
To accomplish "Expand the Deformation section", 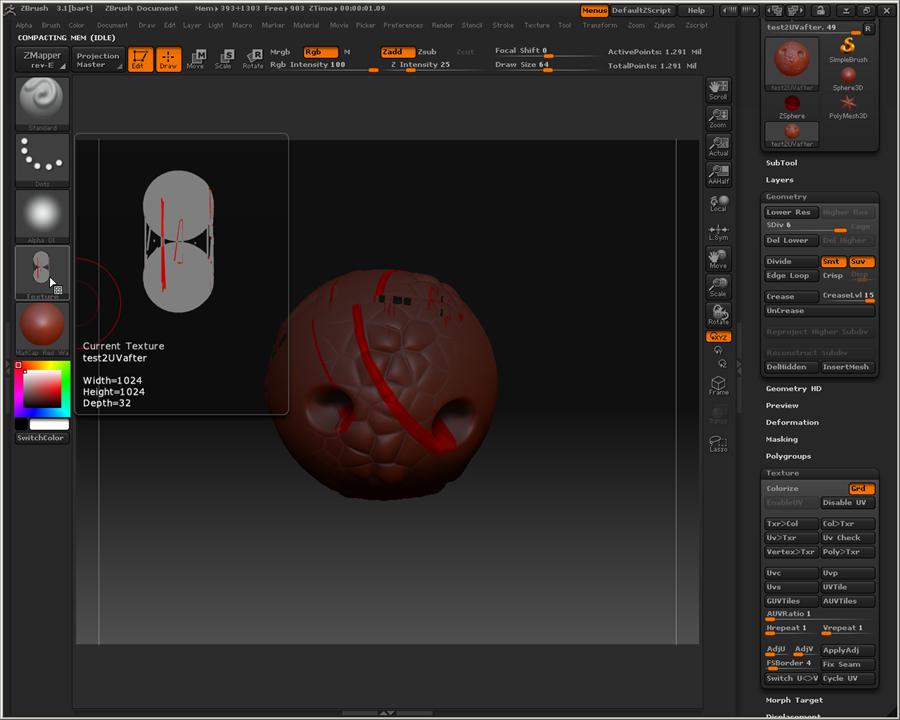I will [x=792, y=422].
